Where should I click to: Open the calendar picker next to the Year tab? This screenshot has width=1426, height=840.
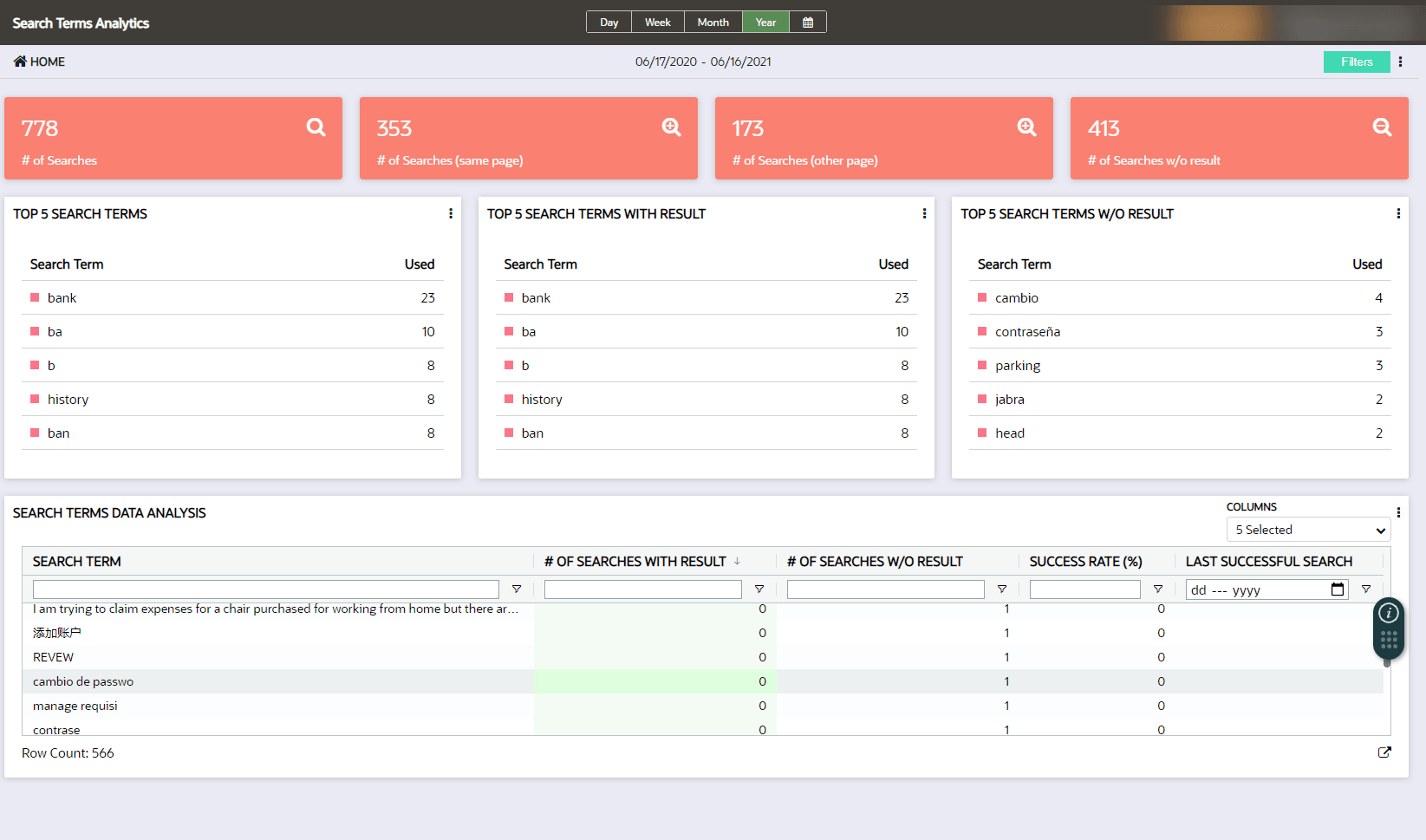pyautogui.click(x=808, y=22)
